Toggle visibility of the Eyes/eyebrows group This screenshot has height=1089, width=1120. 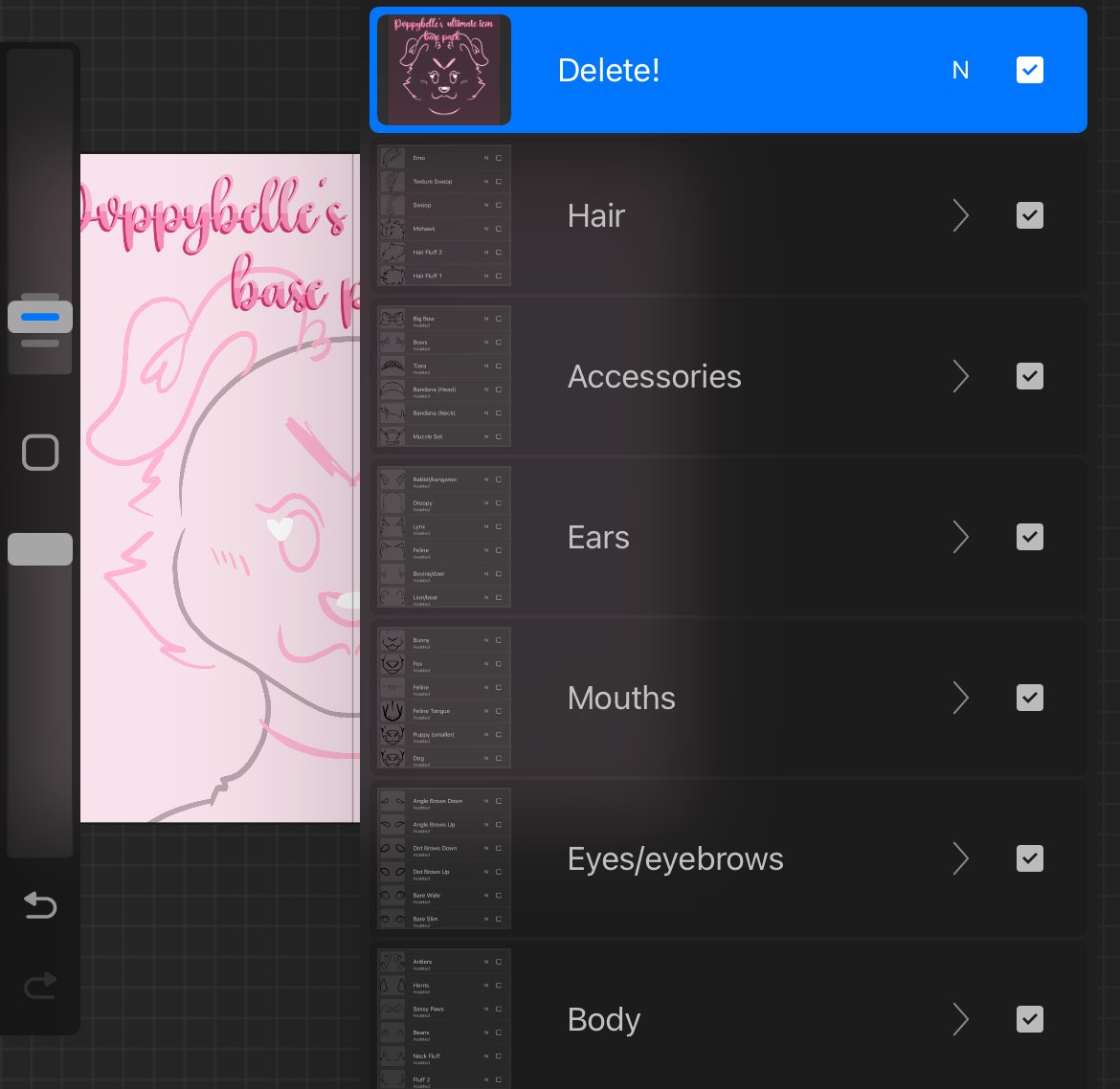tap(1029, 858)
